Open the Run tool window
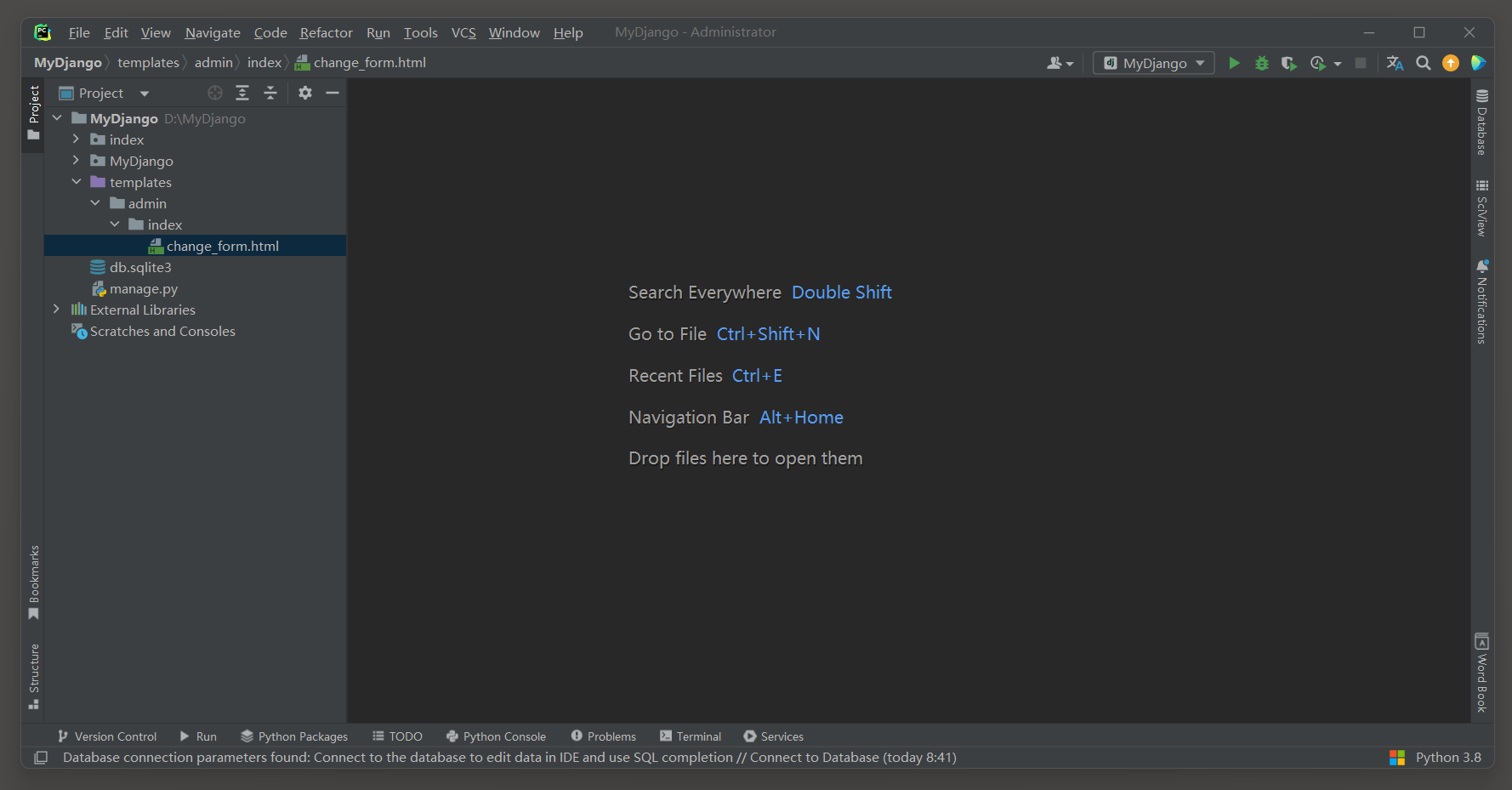The image size is (1512, 790). click(x=198, y=736)
